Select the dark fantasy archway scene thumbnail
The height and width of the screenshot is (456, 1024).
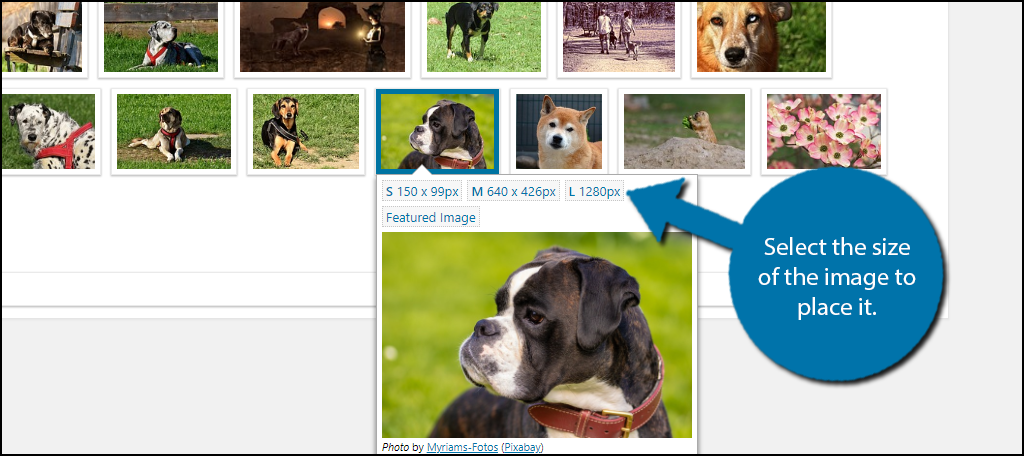pos(322,36)
